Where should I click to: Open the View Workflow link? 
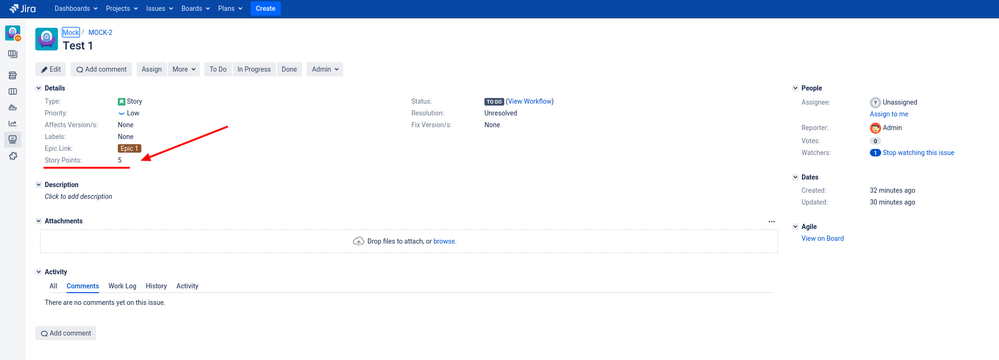[x=530, y=101]
